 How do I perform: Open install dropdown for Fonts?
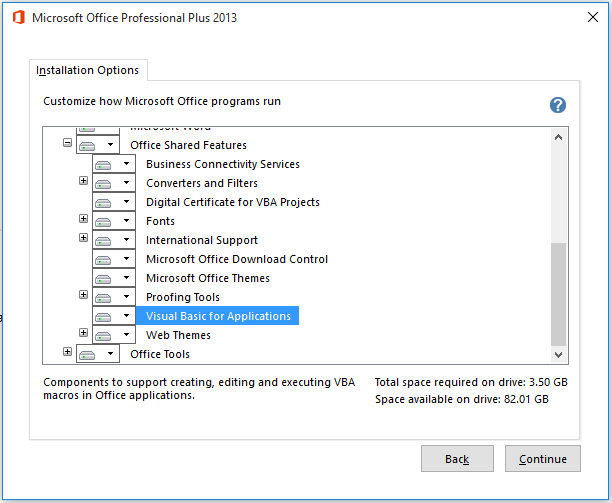114,221
